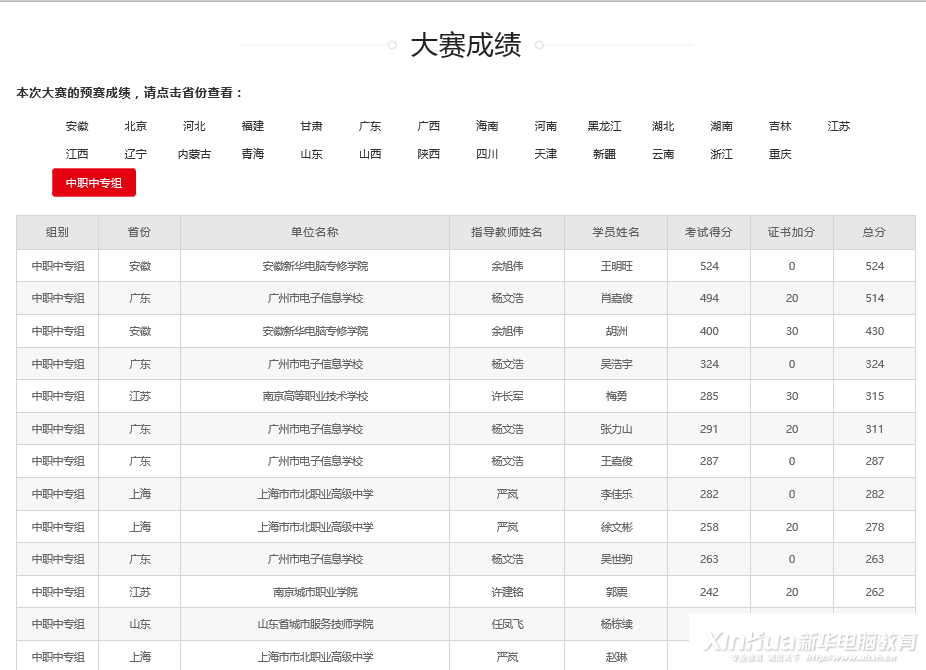Screen dimensions: 926x670
Task: Choose 内蒙古 from province list
Action: click(194, 154)
